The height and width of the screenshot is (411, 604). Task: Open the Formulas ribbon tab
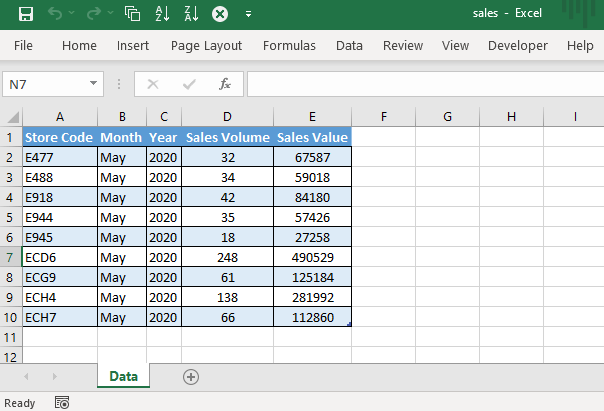[x=289, y=46]
